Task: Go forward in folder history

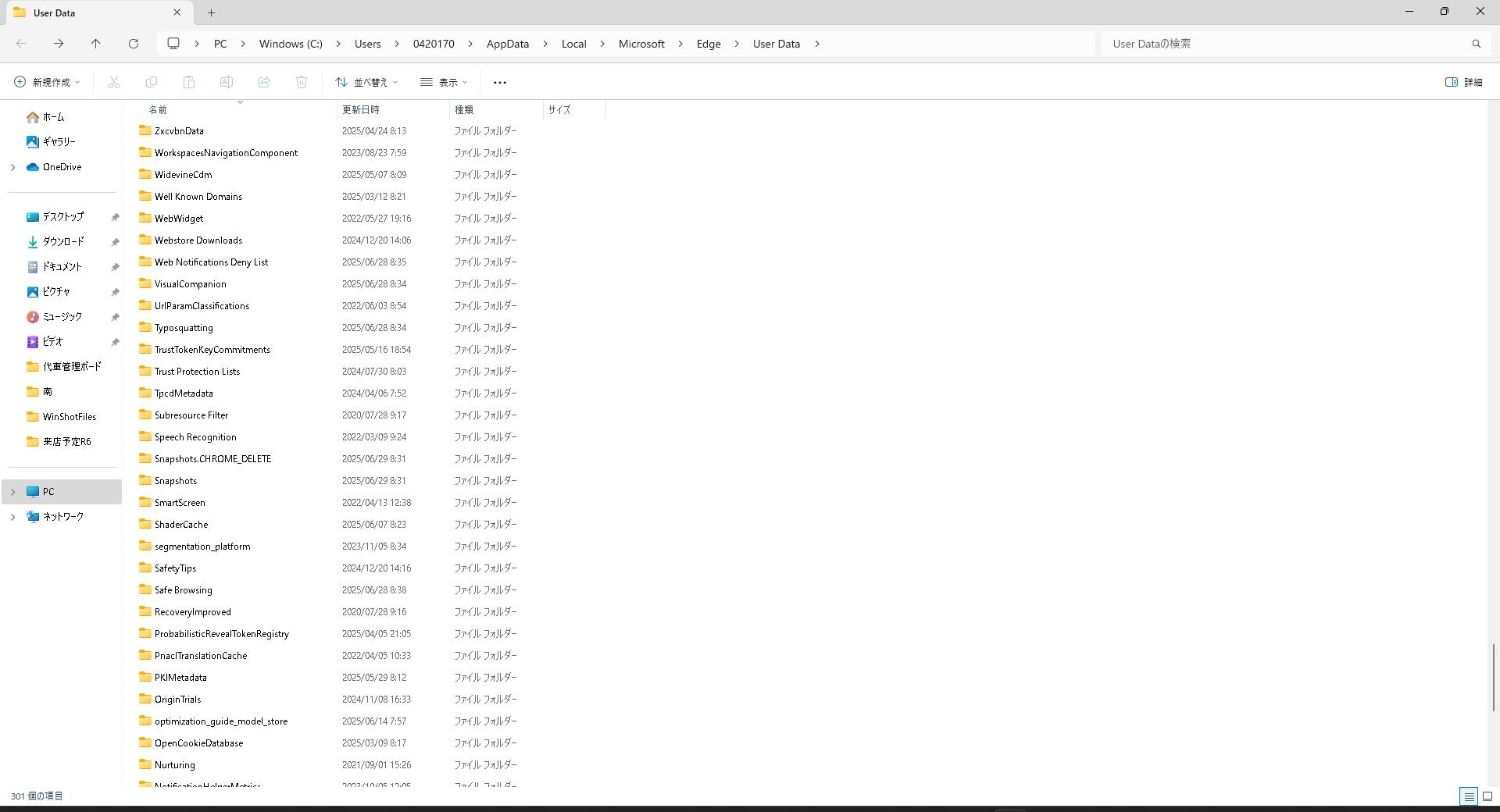Action: click(x=59, y=44)
